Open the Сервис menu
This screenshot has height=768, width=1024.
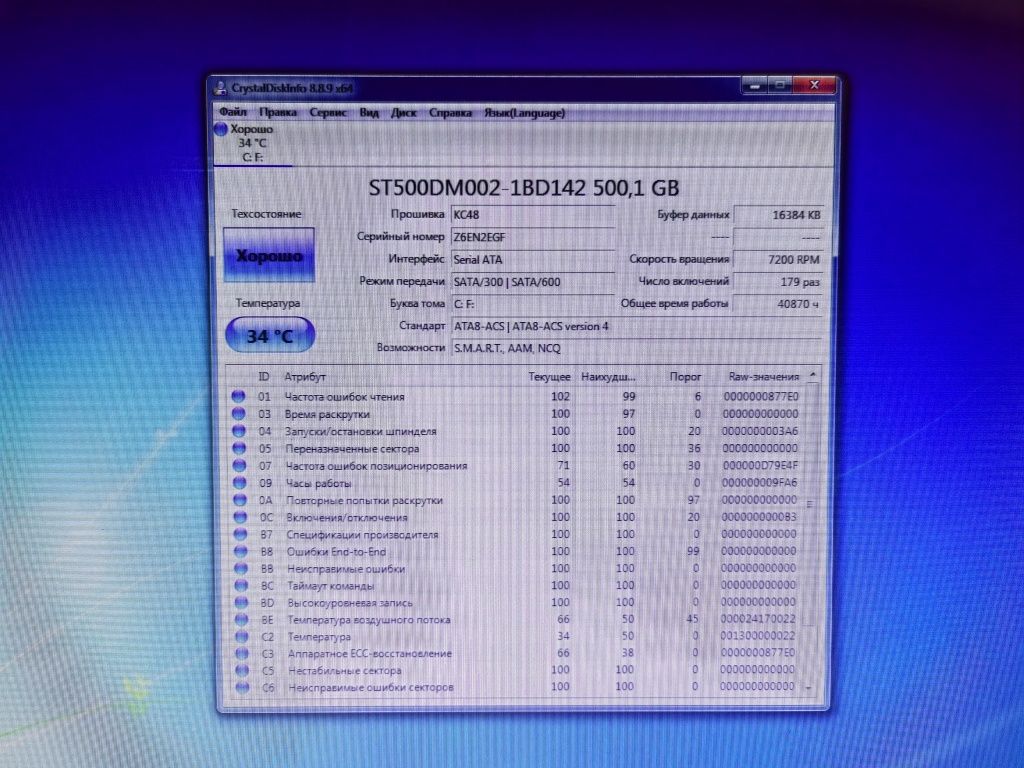pos(328,112)
